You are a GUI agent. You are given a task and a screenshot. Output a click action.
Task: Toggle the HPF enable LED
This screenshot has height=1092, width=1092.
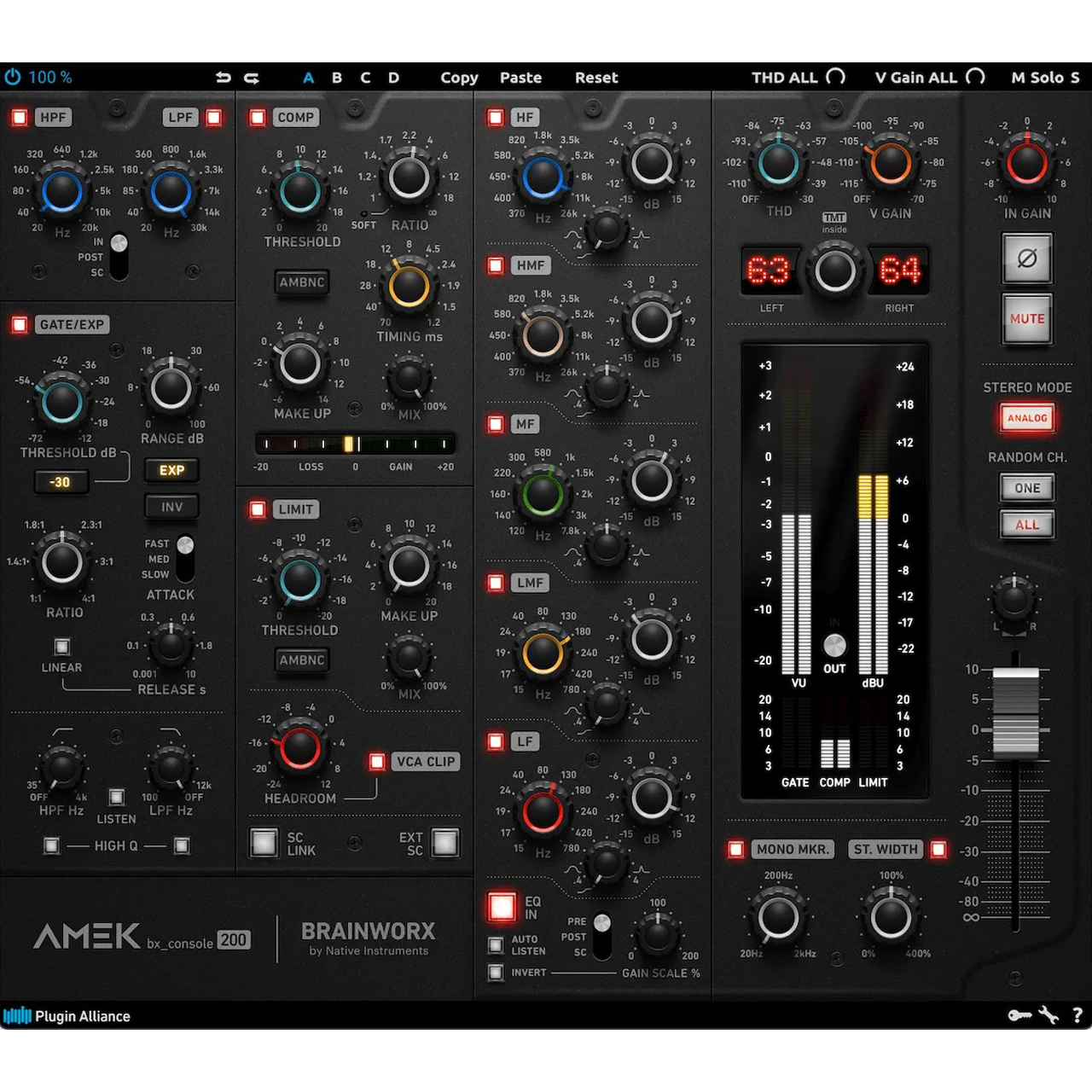(19, 118)
